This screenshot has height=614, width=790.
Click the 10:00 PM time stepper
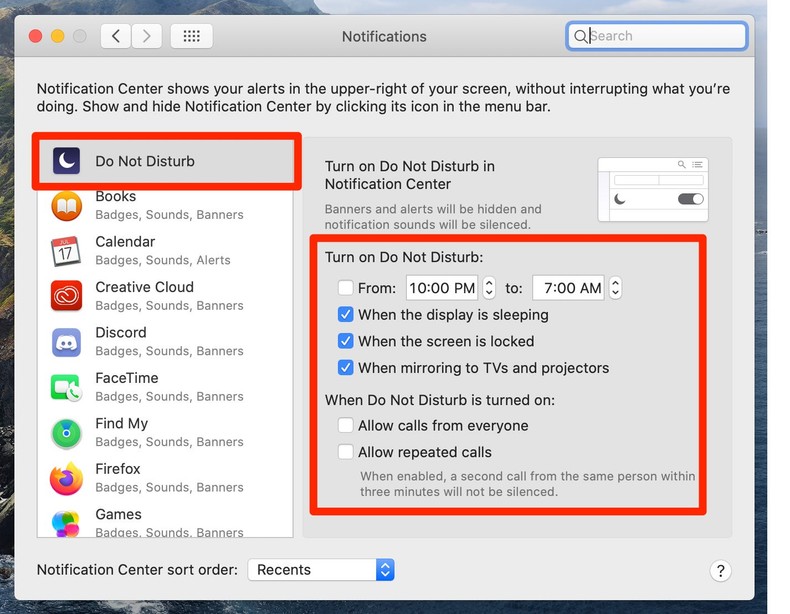tap(489, 288)
